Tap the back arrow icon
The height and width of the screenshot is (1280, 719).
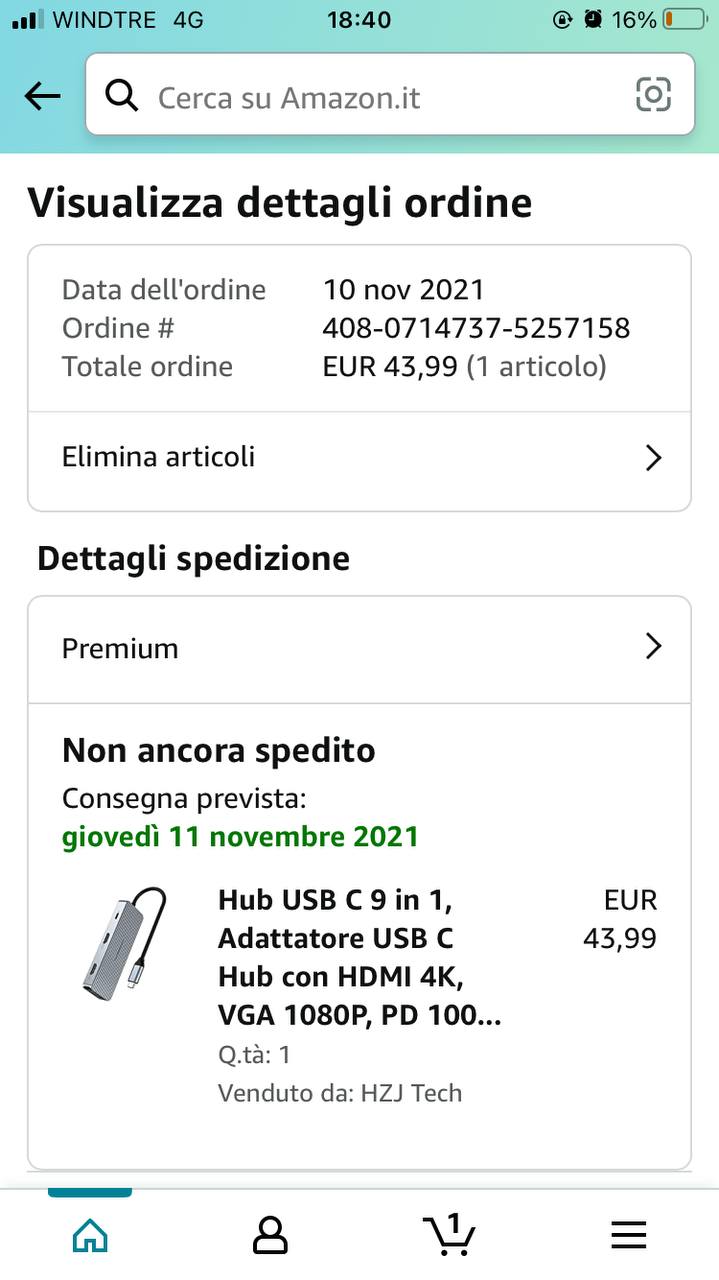coord(42,97)
